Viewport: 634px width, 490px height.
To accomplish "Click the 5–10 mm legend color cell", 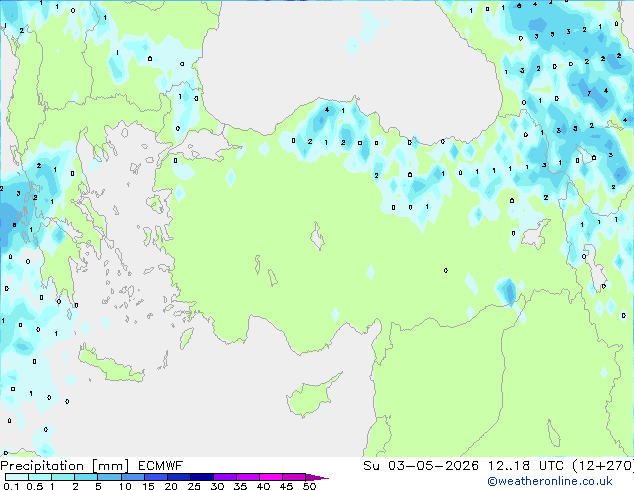I will point(109,477).
